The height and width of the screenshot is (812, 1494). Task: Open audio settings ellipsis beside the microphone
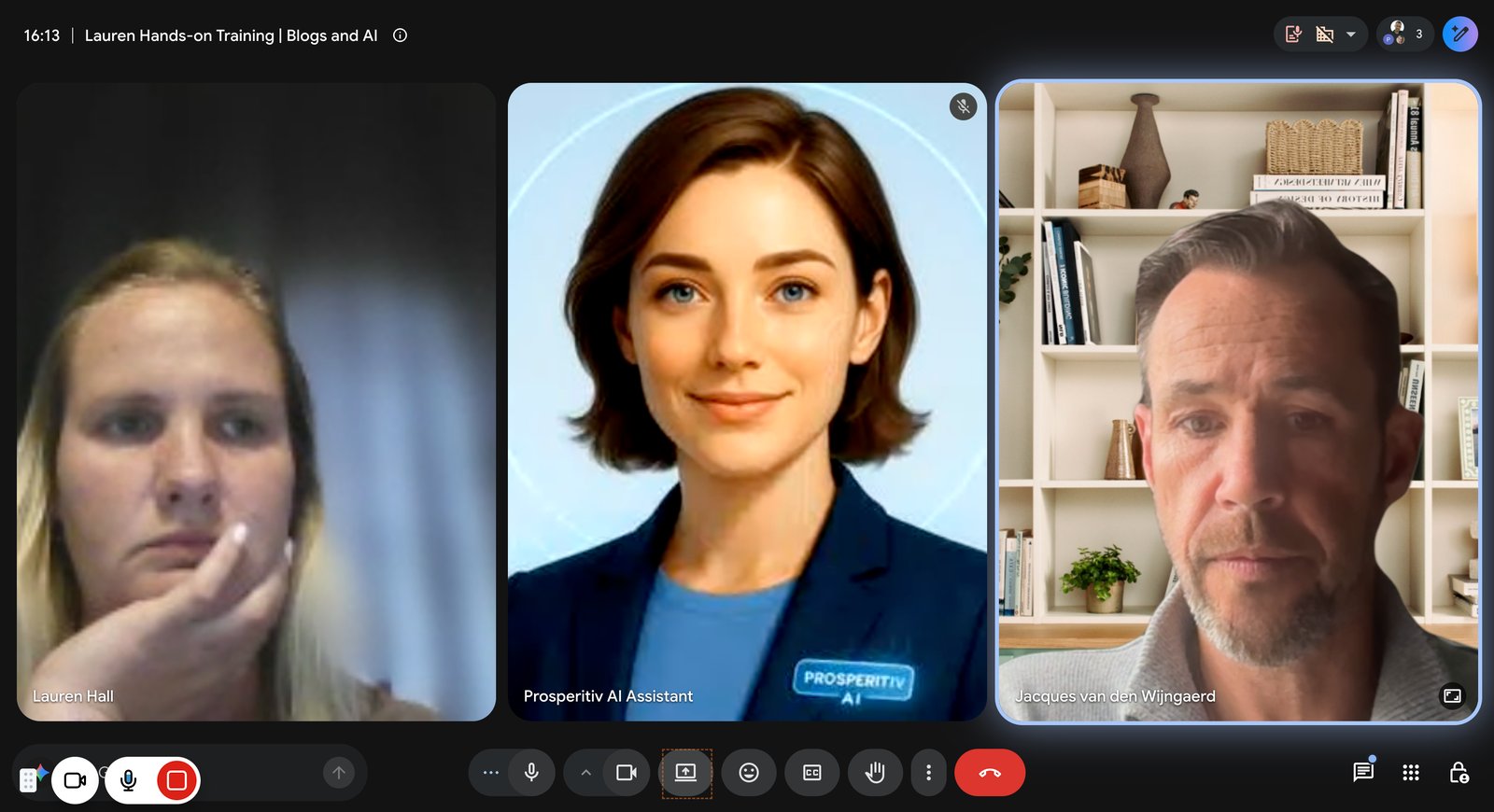click(x=490, y=773)
